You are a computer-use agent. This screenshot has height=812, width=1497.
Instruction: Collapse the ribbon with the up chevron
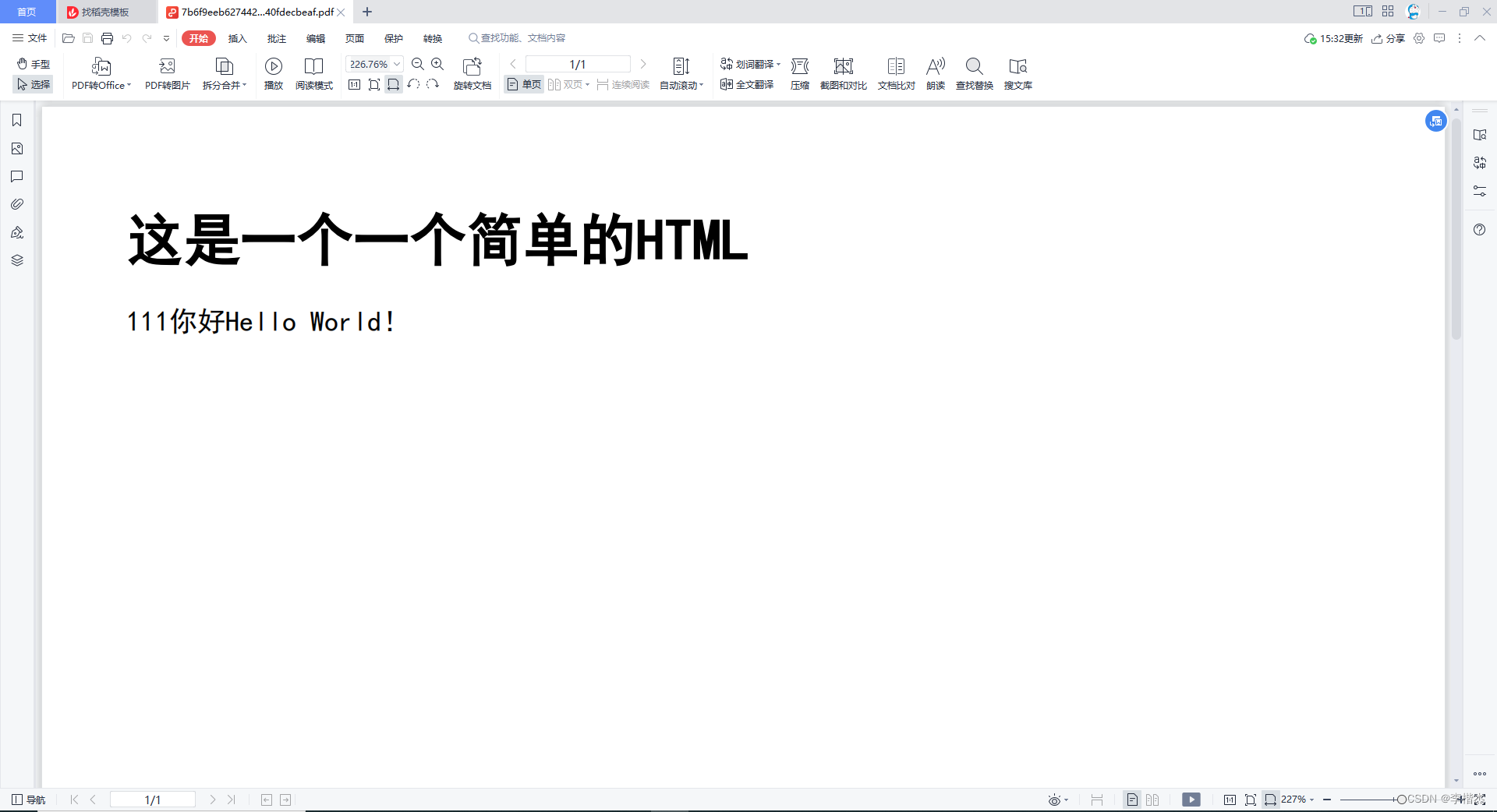(1480, 38)
